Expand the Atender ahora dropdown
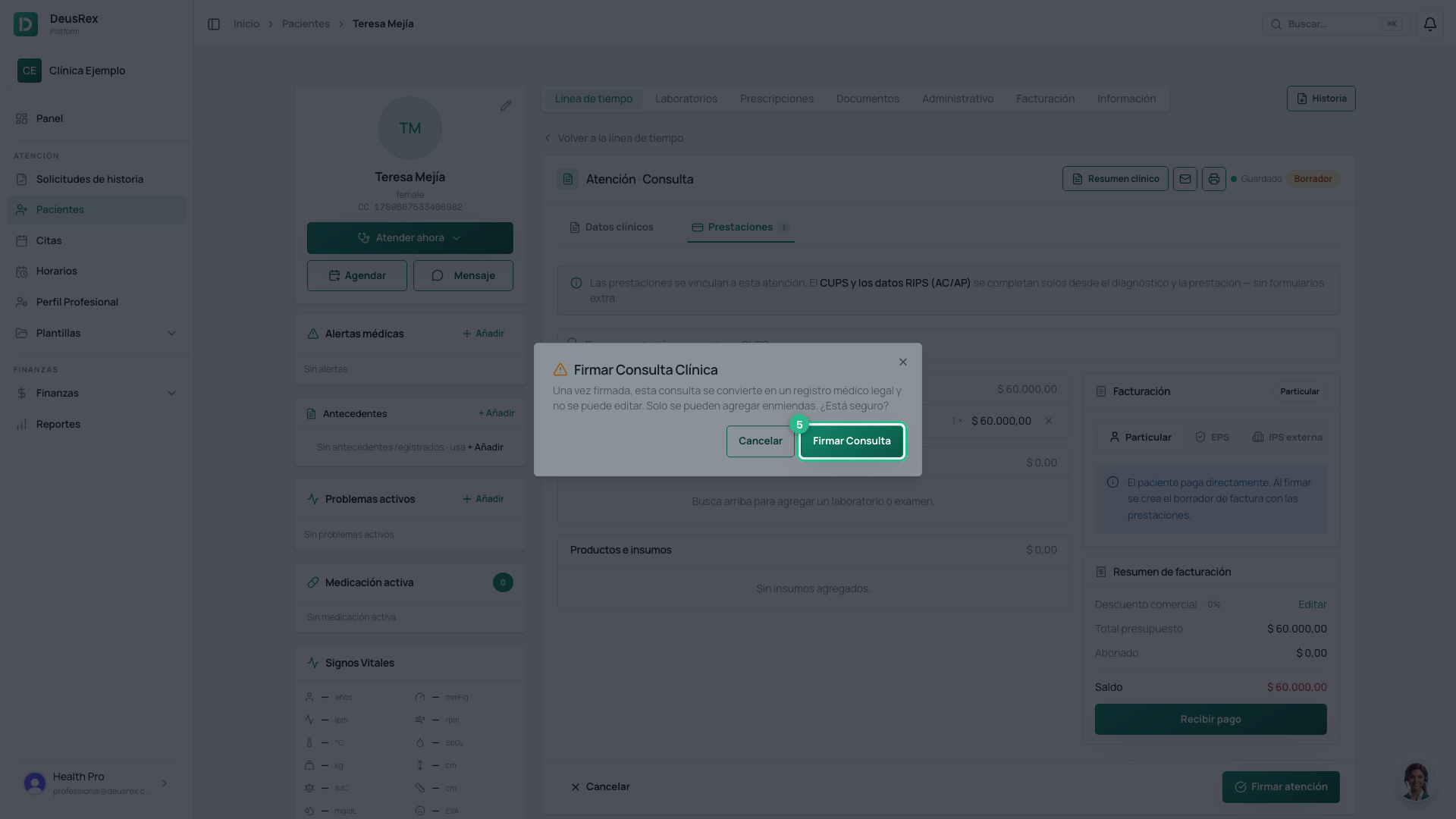1456x819 pixels. (410, 238)
